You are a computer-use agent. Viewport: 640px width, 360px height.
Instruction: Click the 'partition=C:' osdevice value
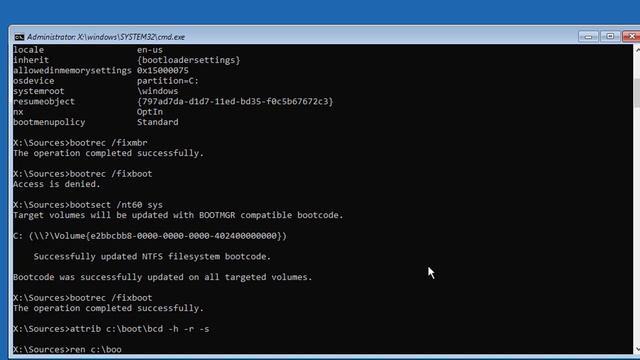click(168, 81)
